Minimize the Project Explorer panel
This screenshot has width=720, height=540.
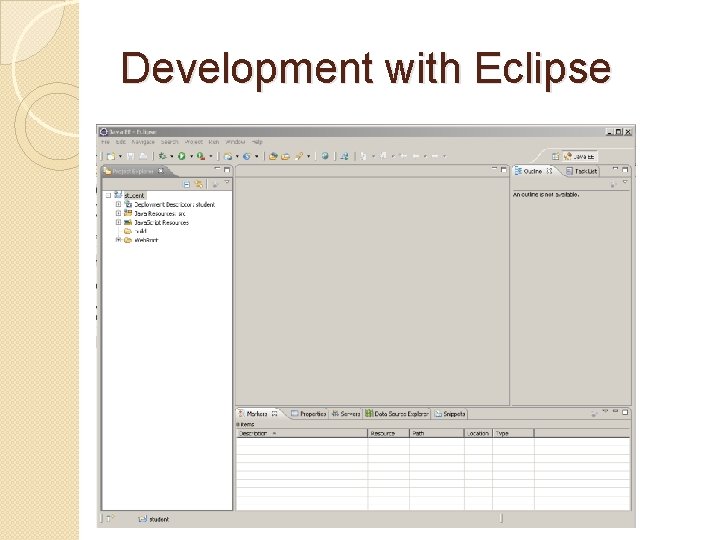[218, 169]
